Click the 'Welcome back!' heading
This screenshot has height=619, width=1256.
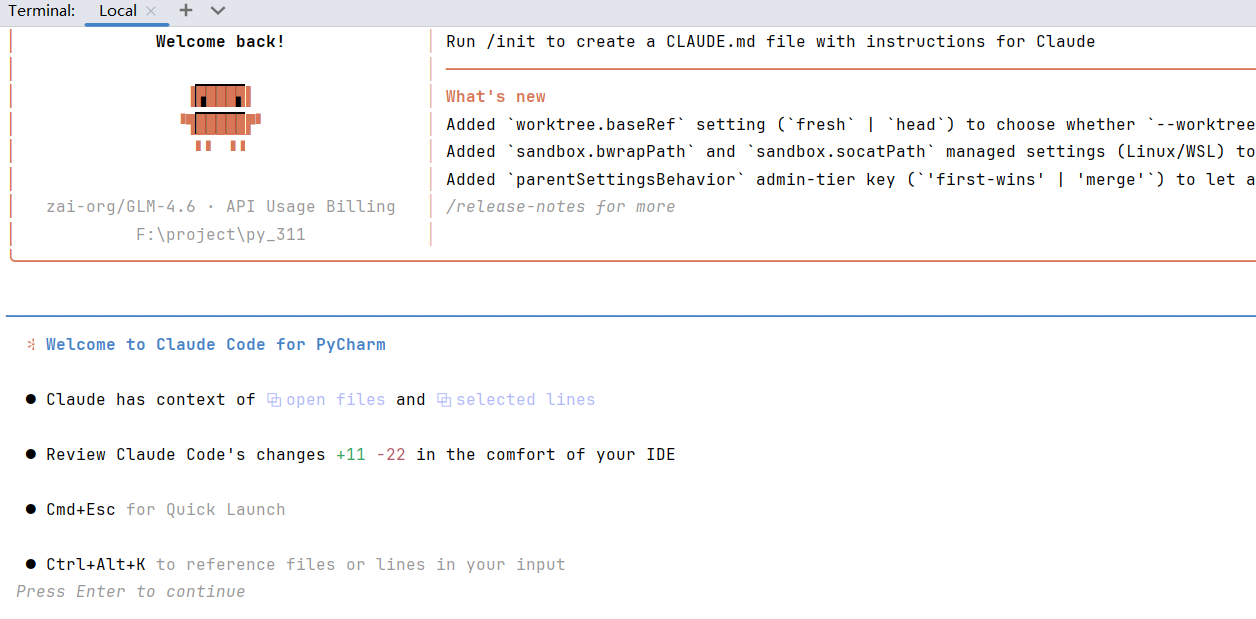[x=220, y=42]
